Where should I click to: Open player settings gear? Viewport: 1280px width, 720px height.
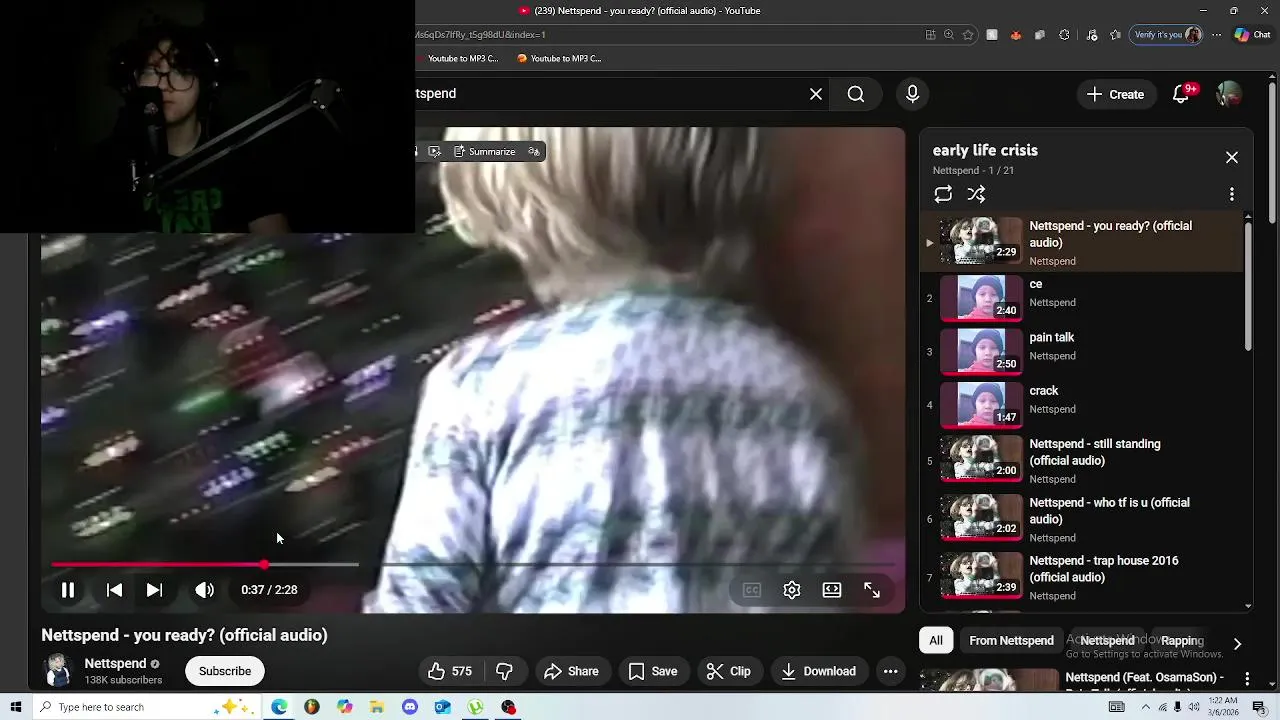click(792, 590)
